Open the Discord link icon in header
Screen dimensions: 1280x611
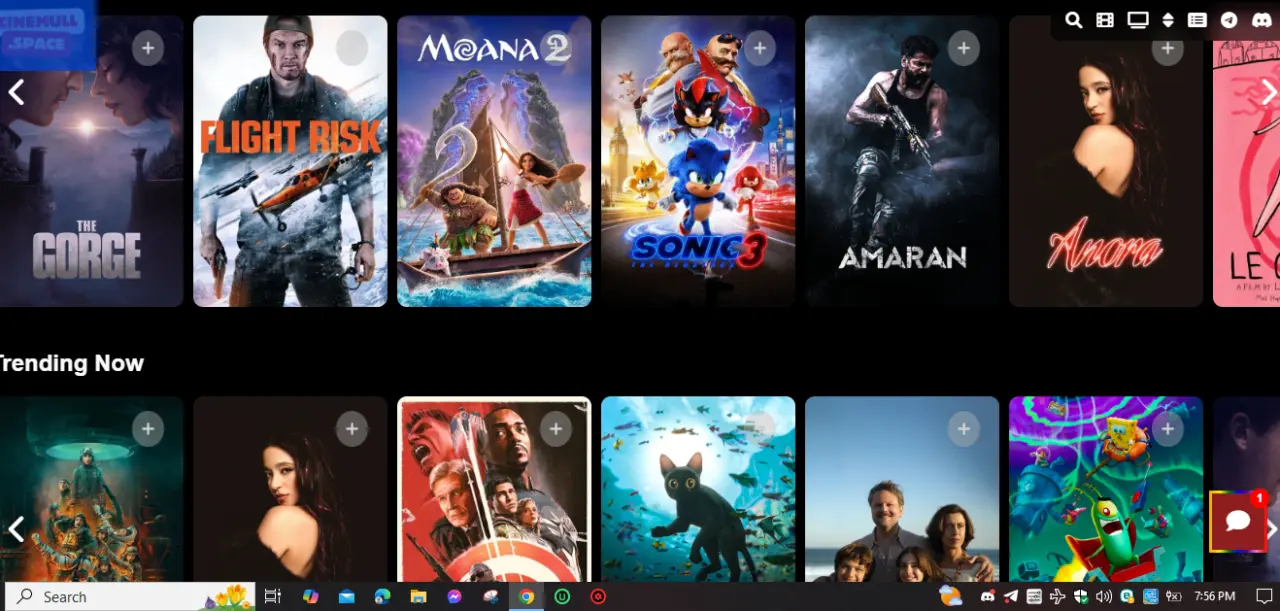(1261, 20)
